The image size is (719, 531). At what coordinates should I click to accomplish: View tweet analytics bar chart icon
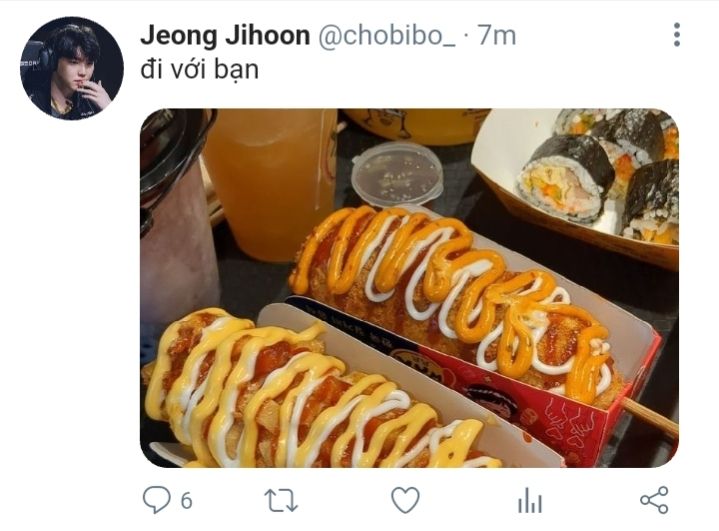coord(530,500)
